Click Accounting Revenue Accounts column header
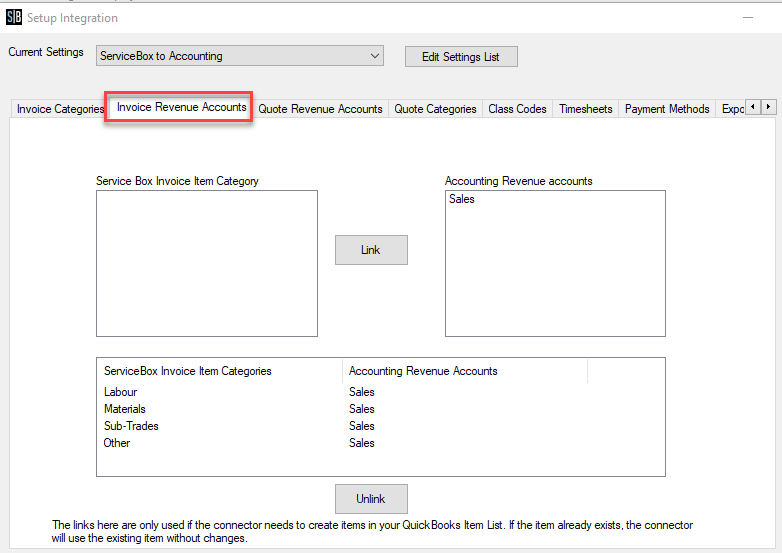 465,371
